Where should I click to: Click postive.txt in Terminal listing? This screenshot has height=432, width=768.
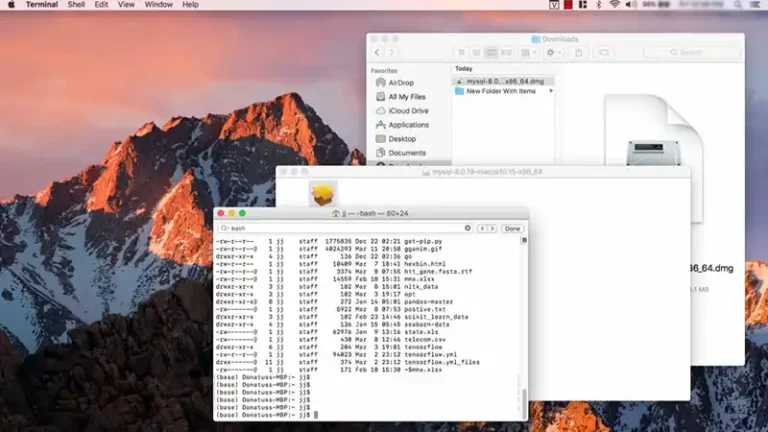(x=425, y=309)
